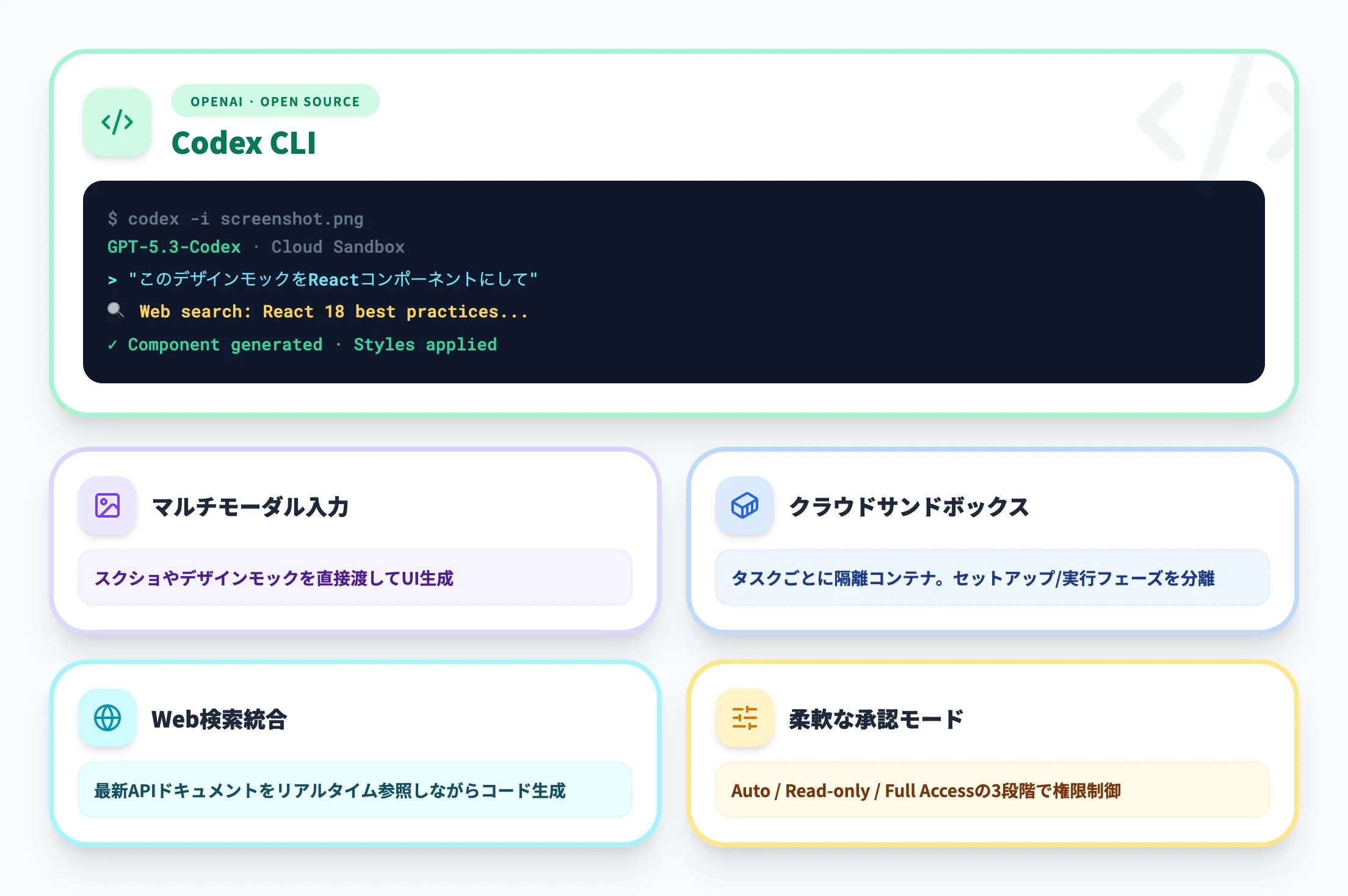Click the checkmark before Component generated
Viewport: 1348px width, 896px height.
pos(112,344)
